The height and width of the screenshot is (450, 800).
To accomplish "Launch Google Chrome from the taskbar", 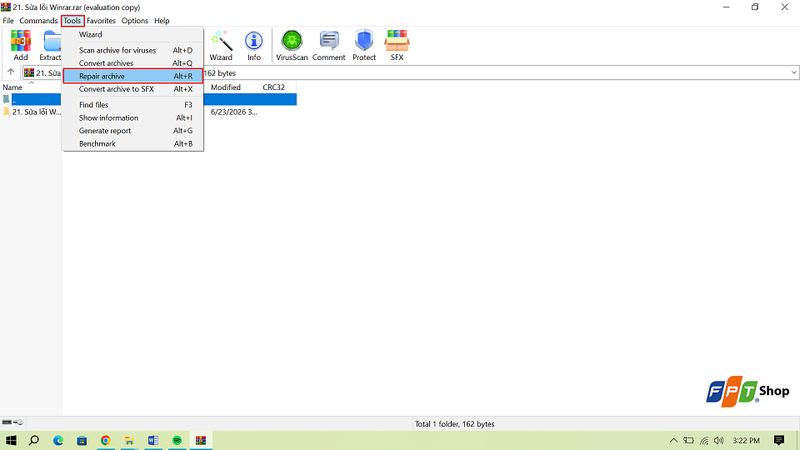I will tap(106, 440).
